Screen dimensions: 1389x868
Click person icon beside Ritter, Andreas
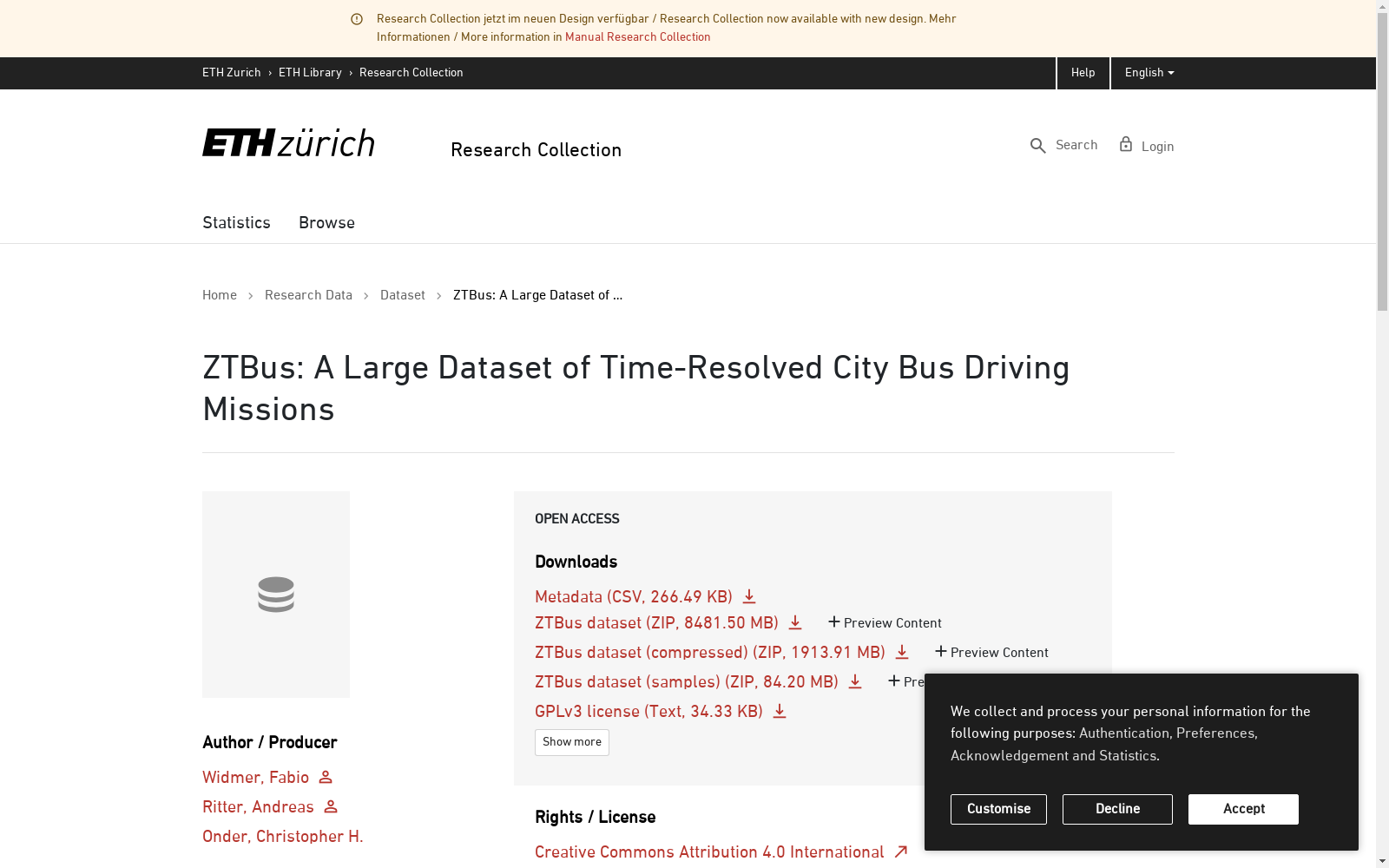331,806
